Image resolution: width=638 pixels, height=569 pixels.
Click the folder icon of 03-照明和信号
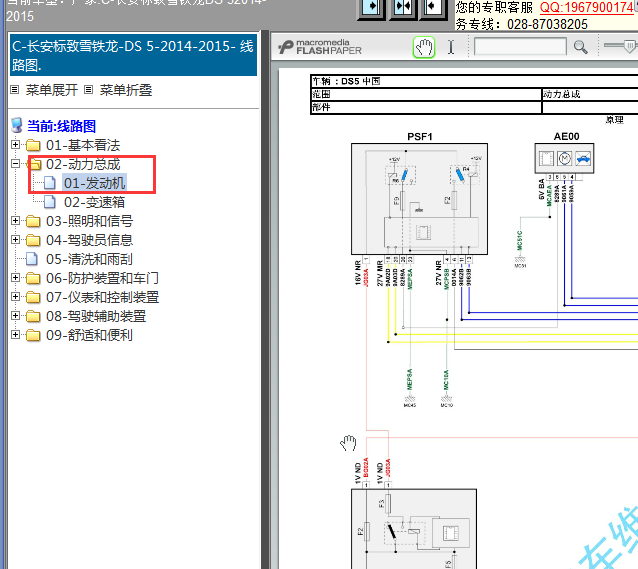(33, 221)
